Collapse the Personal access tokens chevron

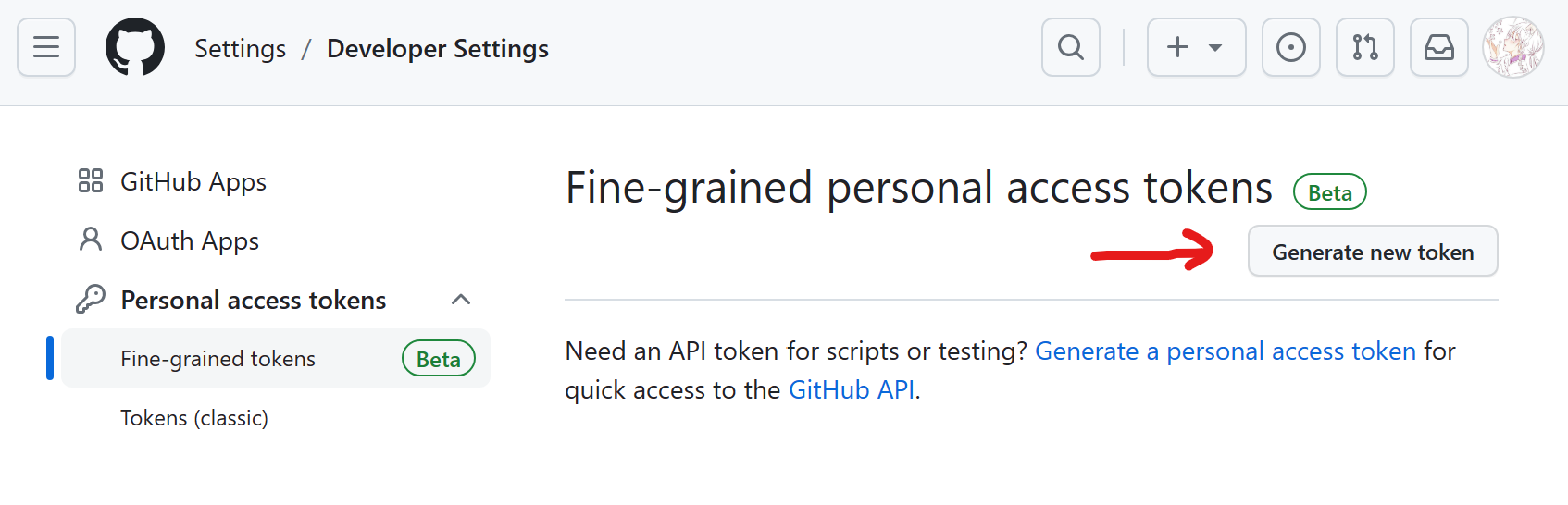[x=461, y=299]
